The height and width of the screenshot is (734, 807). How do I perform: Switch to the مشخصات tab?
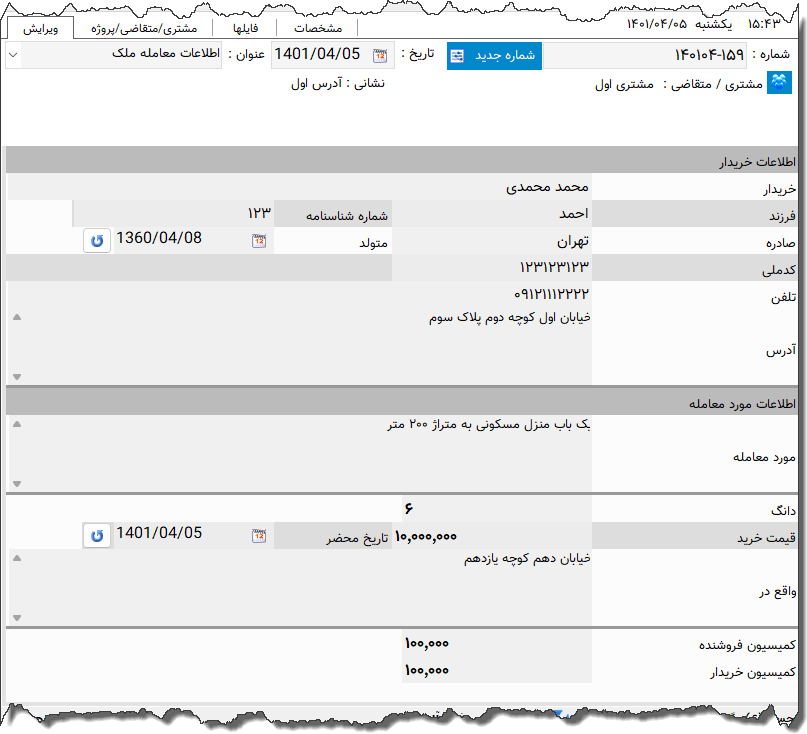[x=318, y=28]
